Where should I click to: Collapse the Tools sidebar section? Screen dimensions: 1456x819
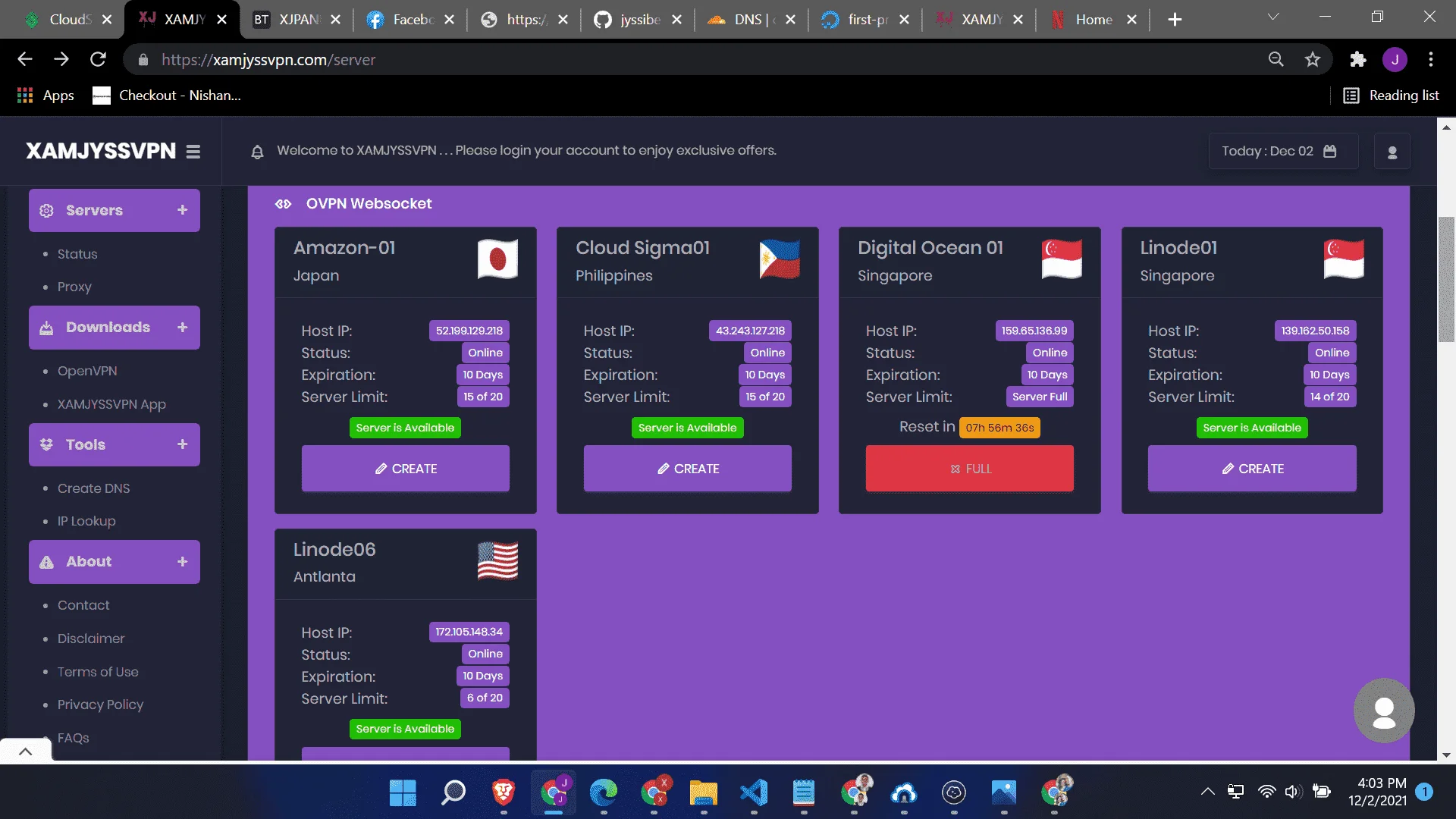115,444
